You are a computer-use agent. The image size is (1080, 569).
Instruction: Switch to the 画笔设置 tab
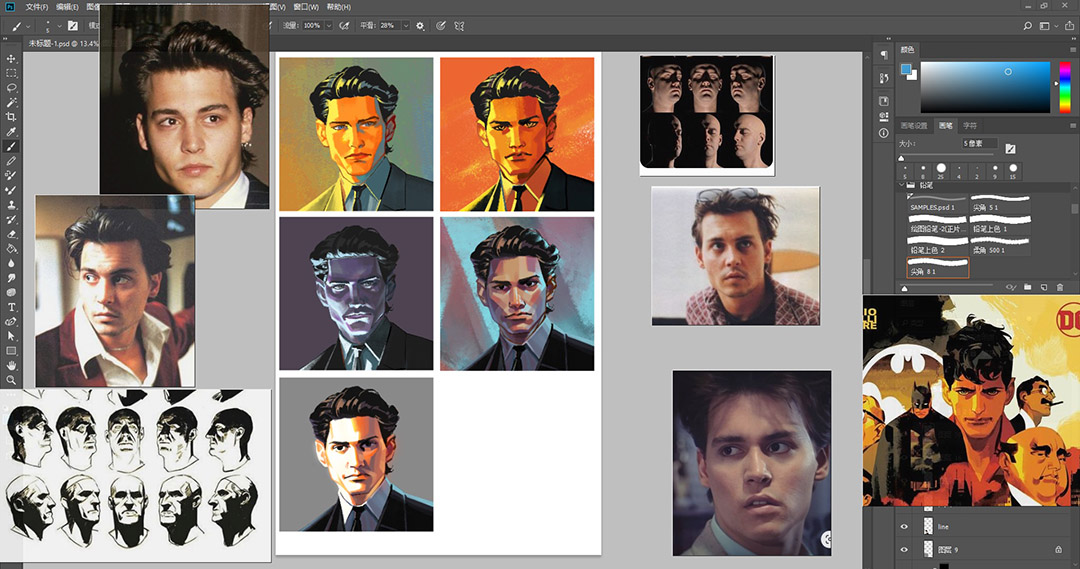915,126
